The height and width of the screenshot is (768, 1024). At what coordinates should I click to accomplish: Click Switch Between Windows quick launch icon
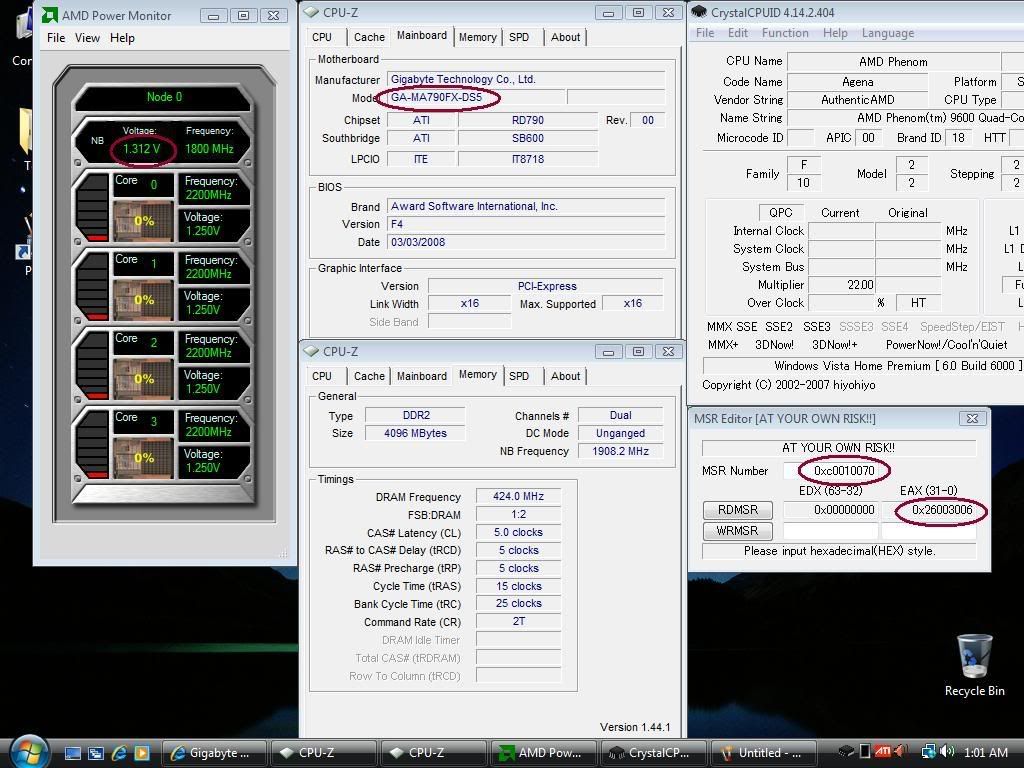[95, 753]
